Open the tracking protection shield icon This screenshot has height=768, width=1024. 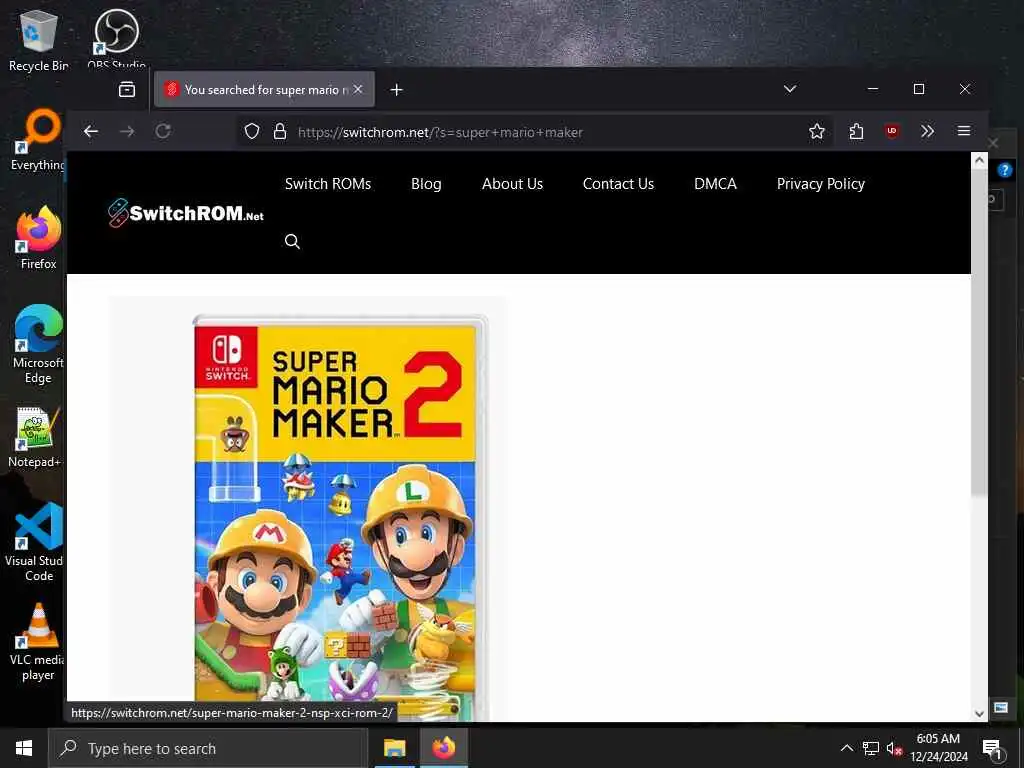pos(252,131)
